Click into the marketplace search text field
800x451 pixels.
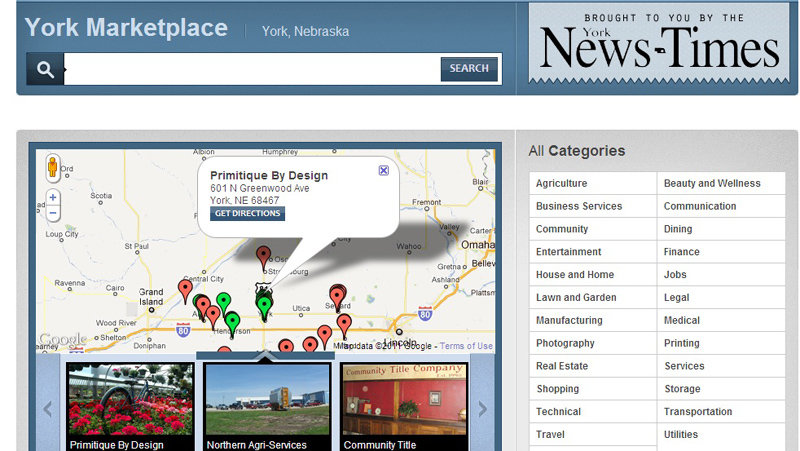(252, 69)
